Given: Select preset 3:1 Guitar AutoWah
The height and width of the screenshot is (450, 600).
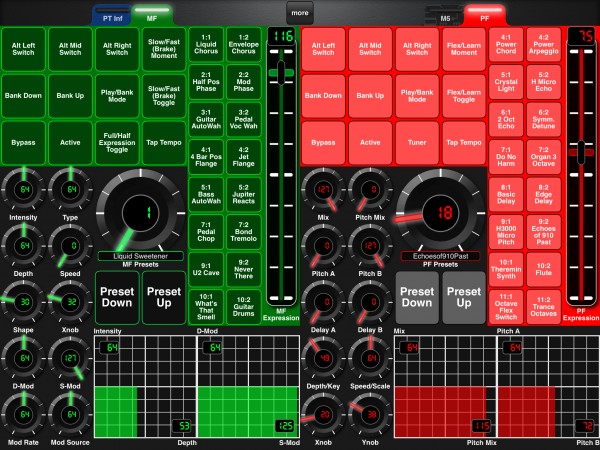Looking at the screenshot, I should (x=206, y=119).
